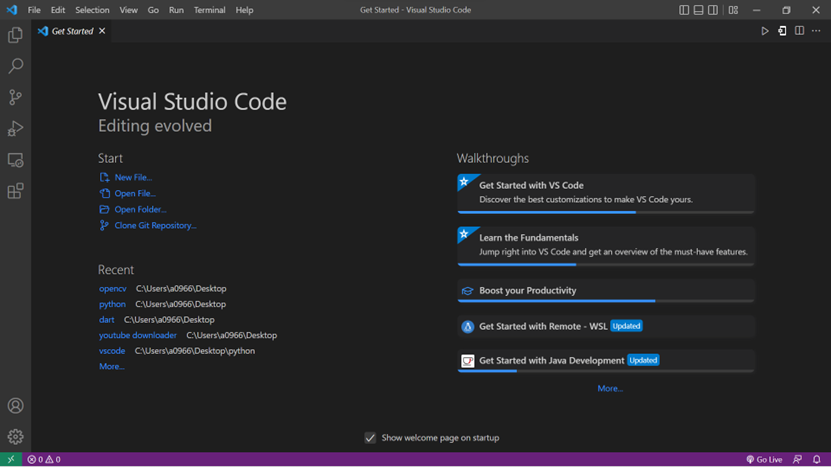The height and width of the screenshot is (467, 831).
Task: Split the editor to the right
Action: click(799, 31)
